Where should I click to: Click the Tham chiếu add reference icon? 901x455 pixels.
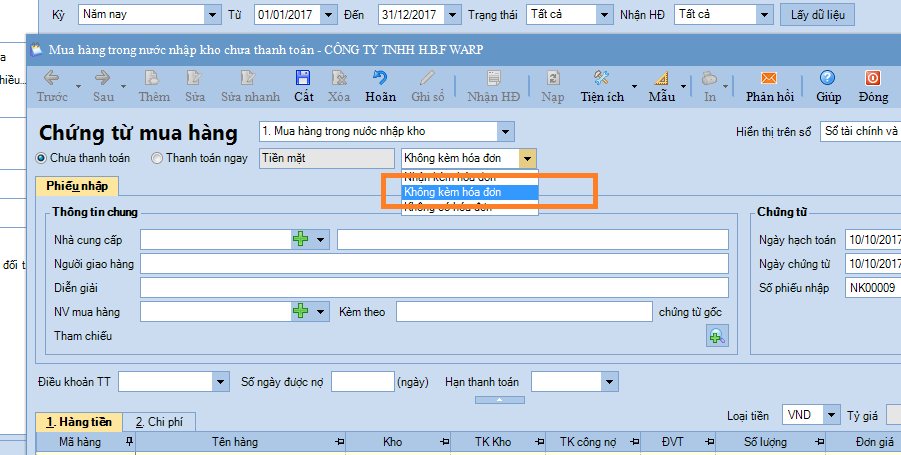(716, 337)
